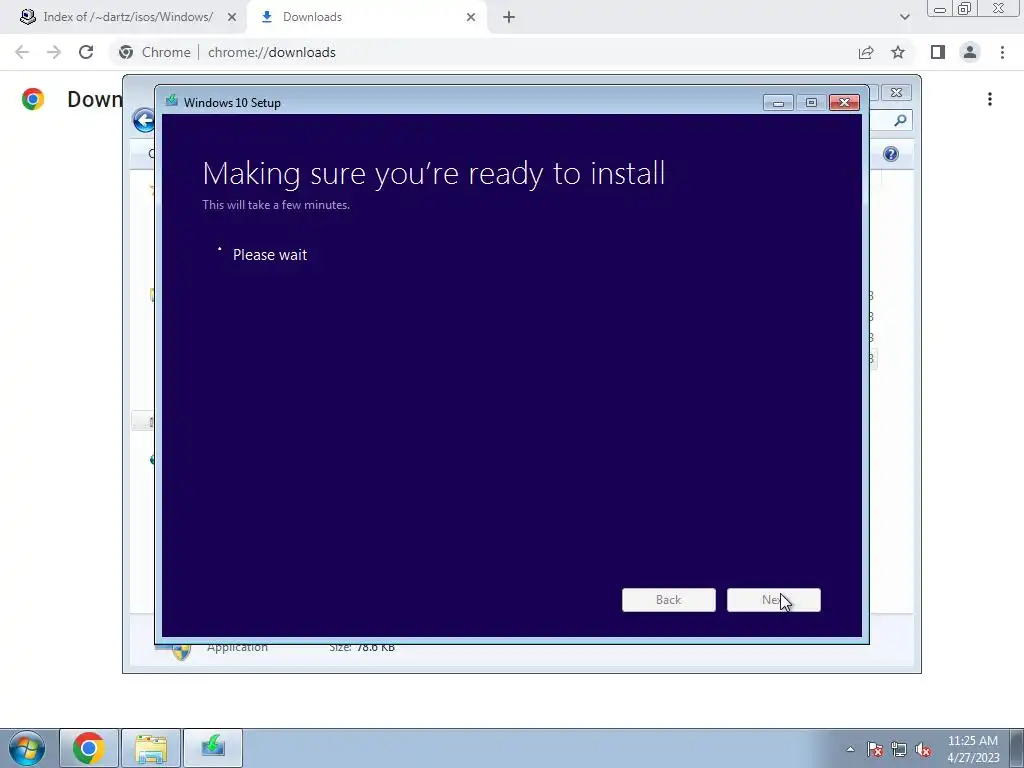Click the Windows 10 Setup title bar icon

172,101
